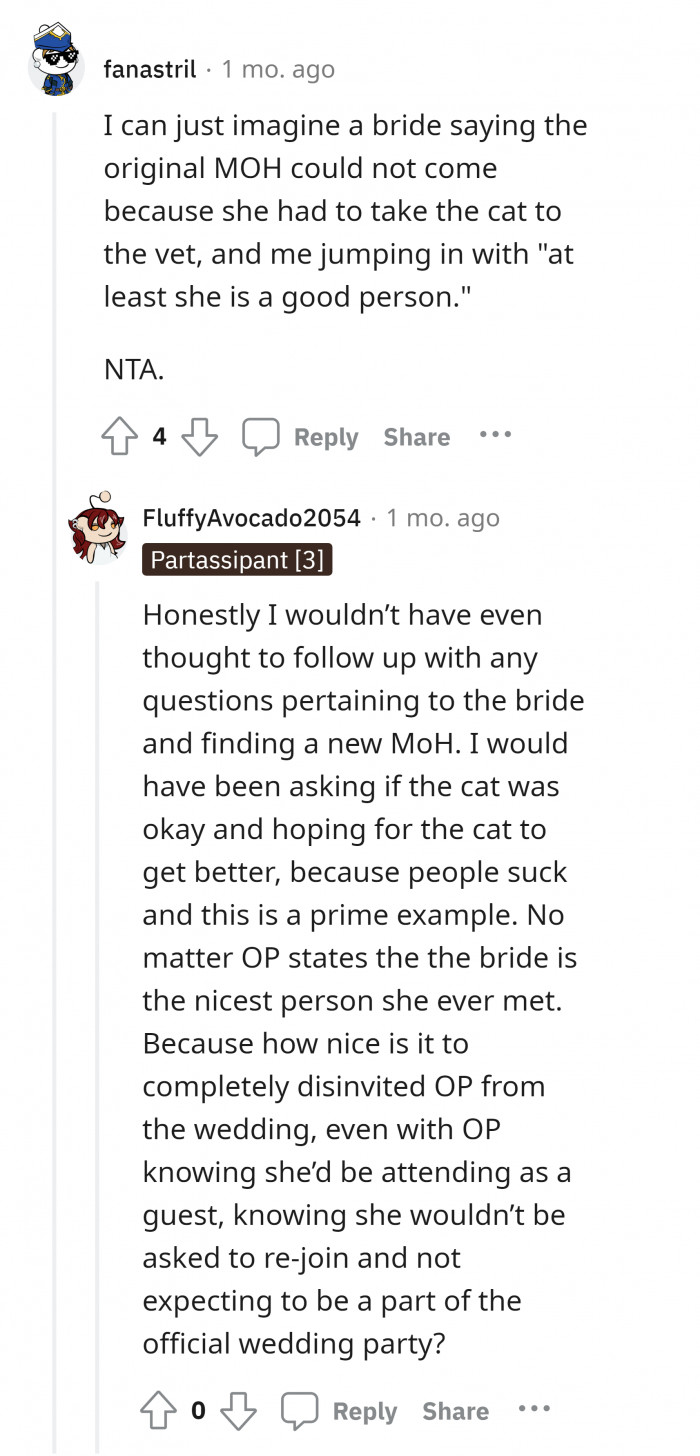Toggle the vote score 0 on FluffyAvocado2054's comment
Viewport: 700px width, 1456px height.
(197, 1410)
